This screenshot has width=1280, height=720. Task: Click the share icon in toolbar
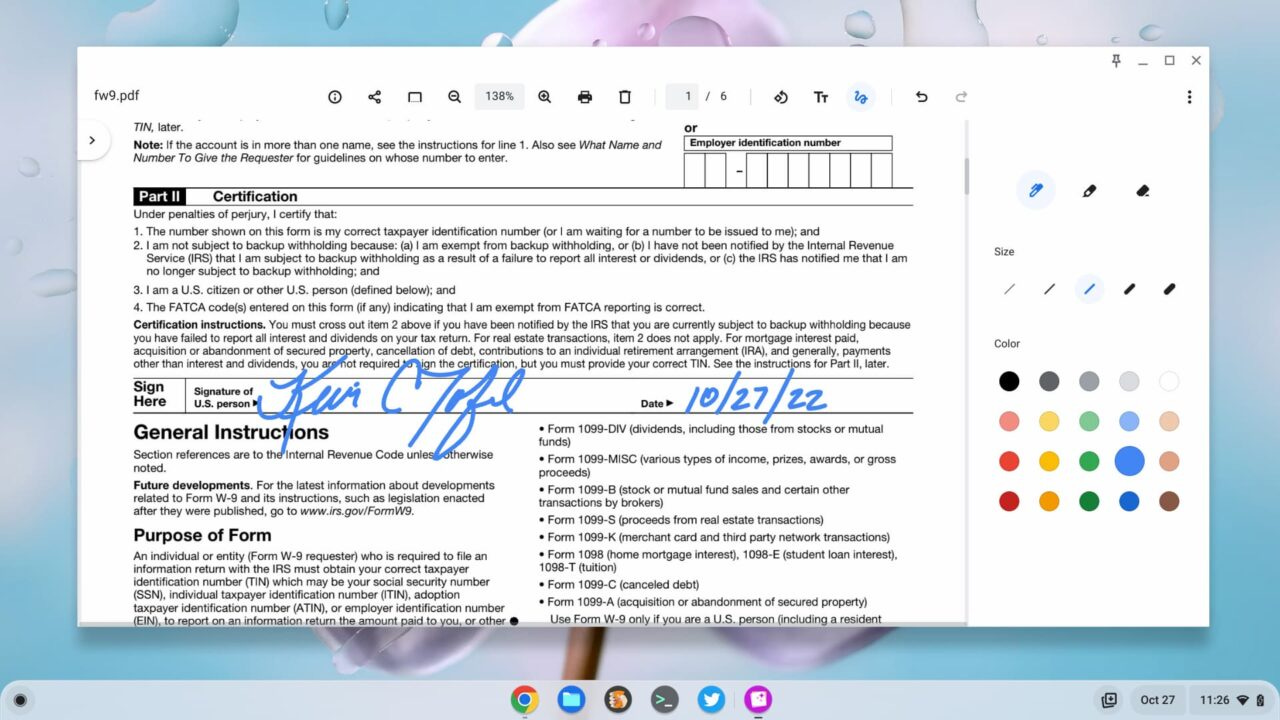click(x=374, y=97)
